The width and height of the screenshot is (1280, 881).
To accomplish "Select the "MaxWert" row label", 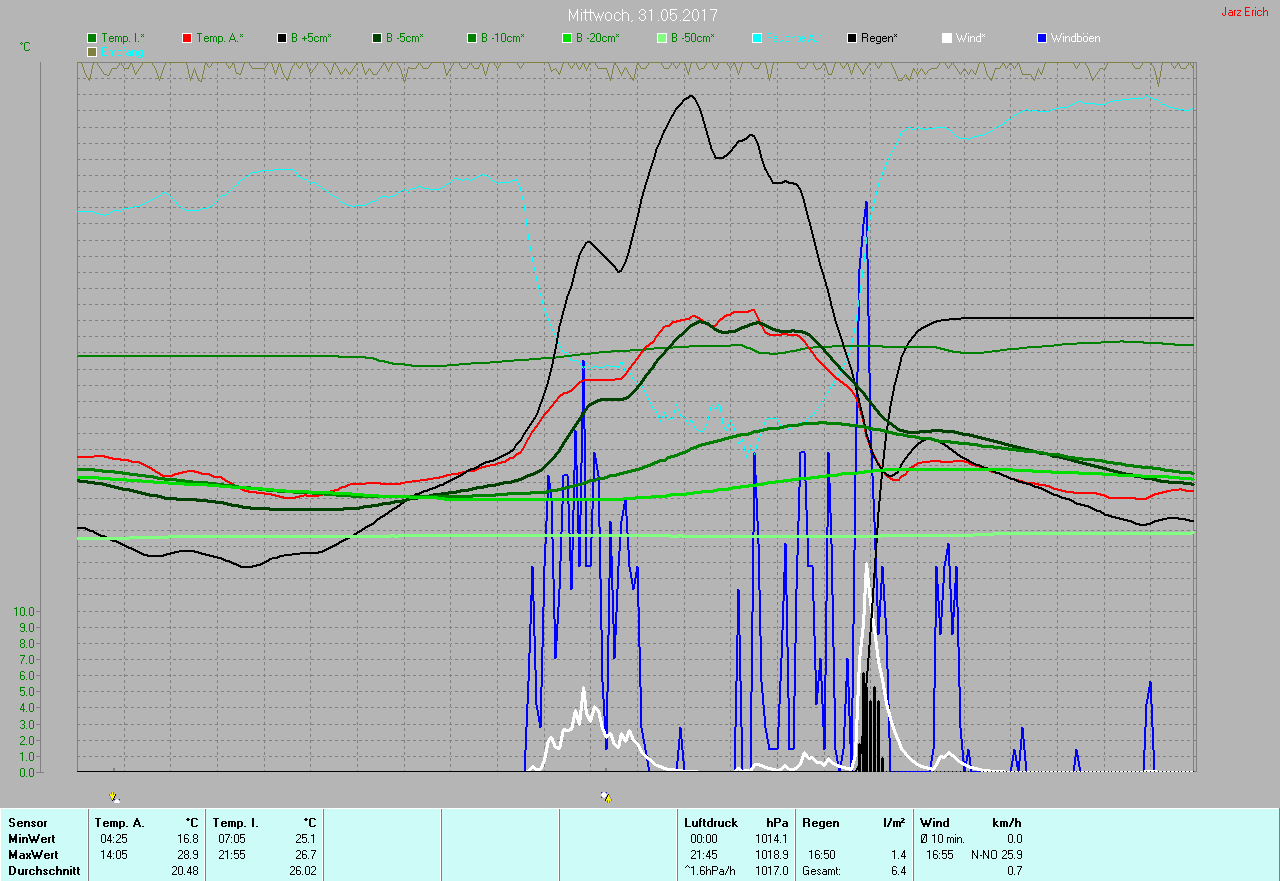I will coord(33,855).
